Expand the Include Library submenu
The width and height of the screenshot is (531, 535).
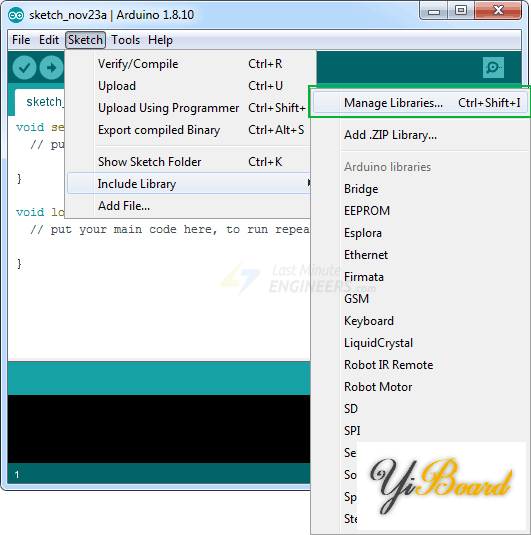189,184
